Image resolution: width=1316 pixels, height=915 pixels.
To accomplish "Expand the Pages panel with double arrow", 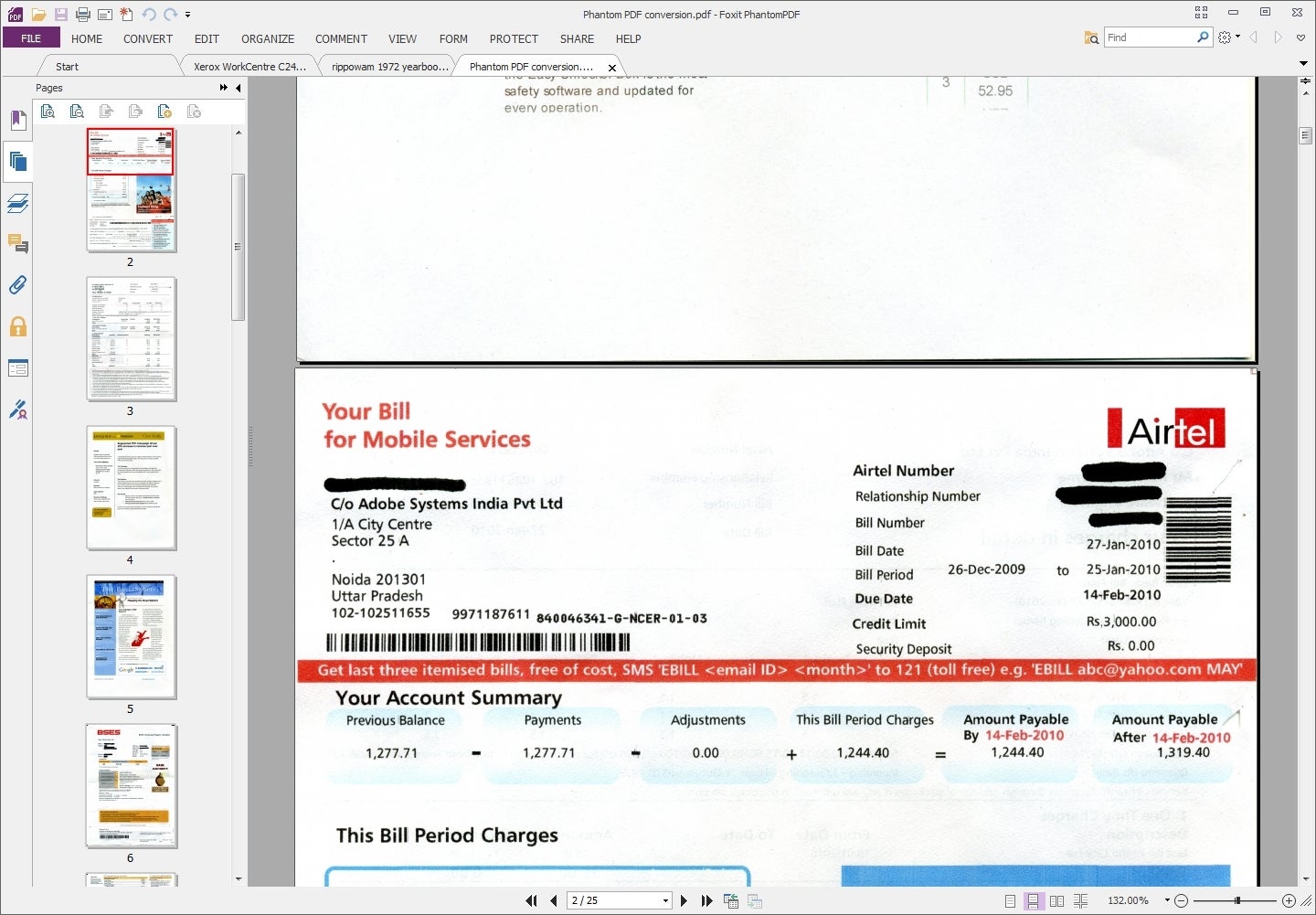I will [224, 88].
